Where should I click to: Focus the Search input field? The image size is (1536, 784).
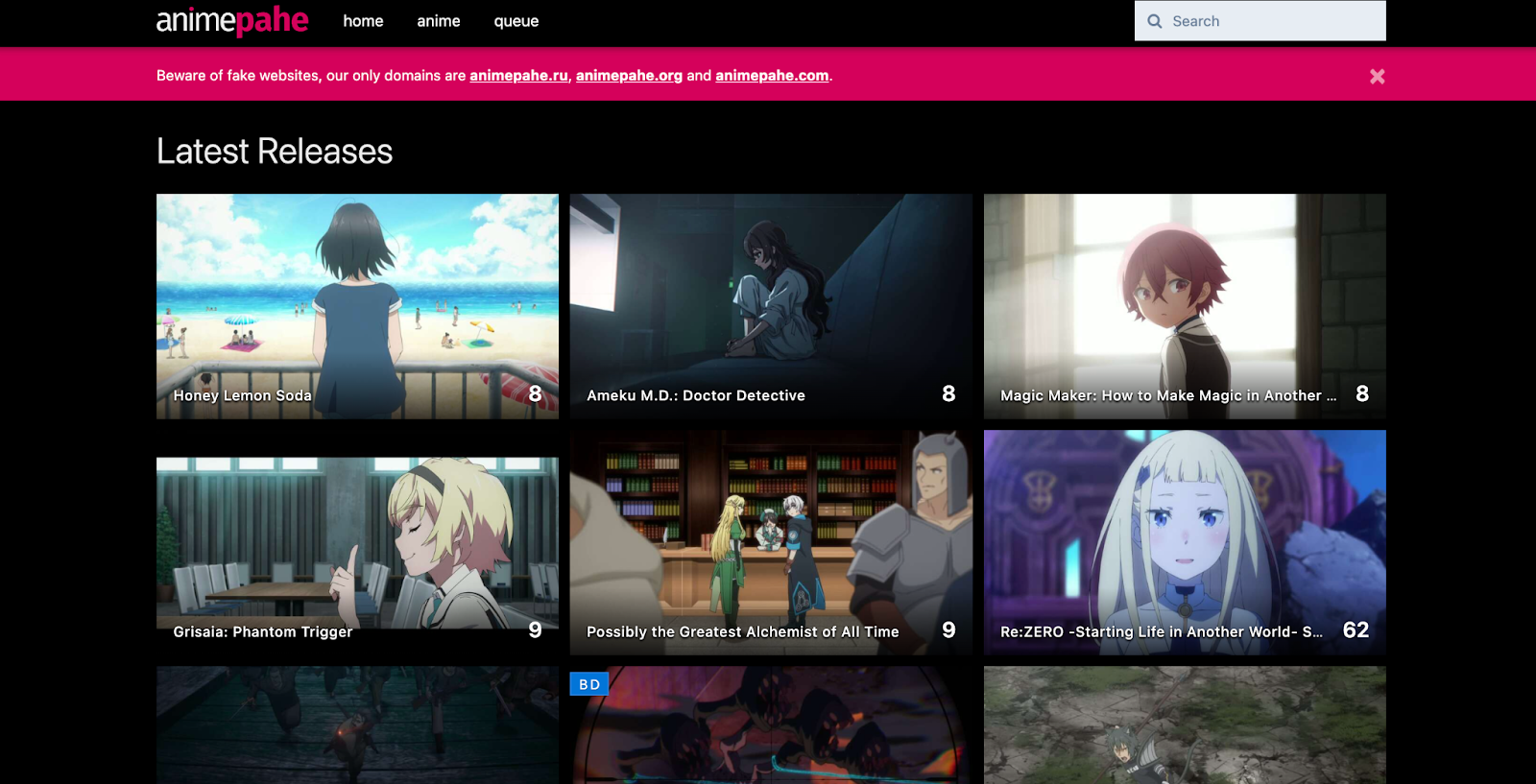point(1260,21)
